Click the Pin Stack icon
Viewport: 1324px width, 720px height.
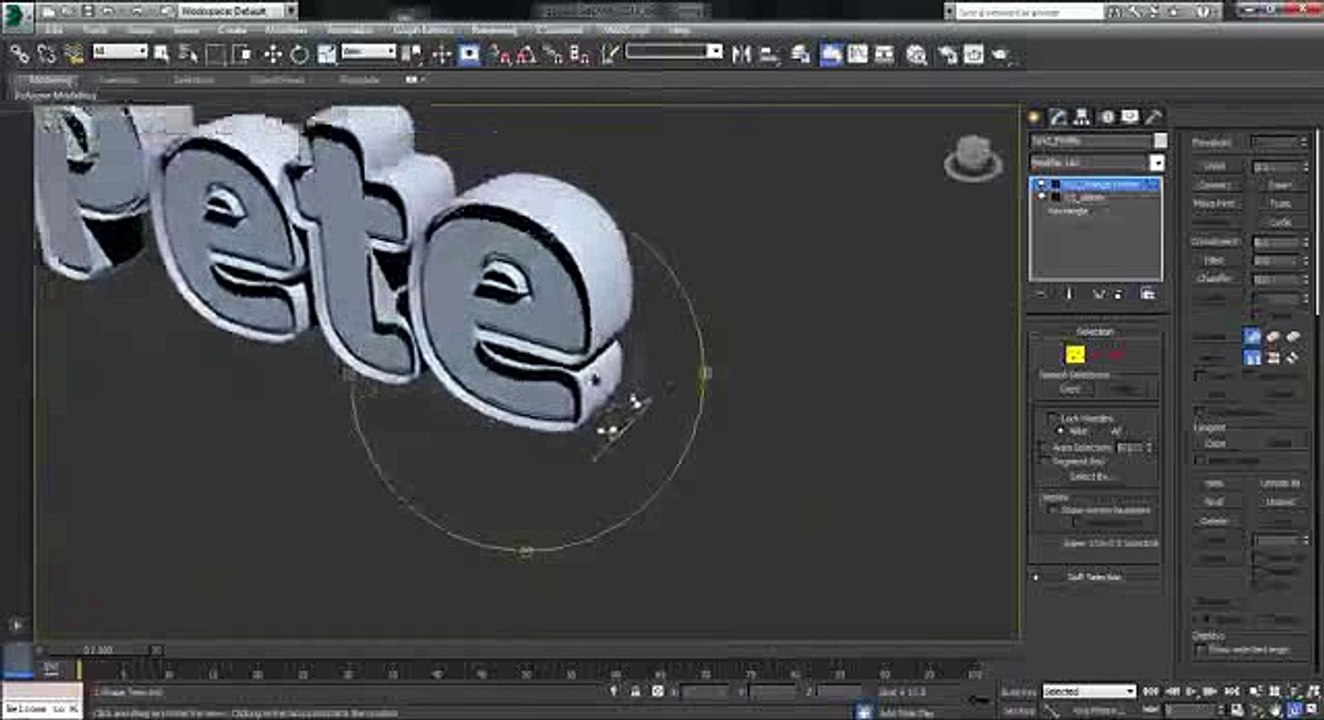click(1041, 293)
